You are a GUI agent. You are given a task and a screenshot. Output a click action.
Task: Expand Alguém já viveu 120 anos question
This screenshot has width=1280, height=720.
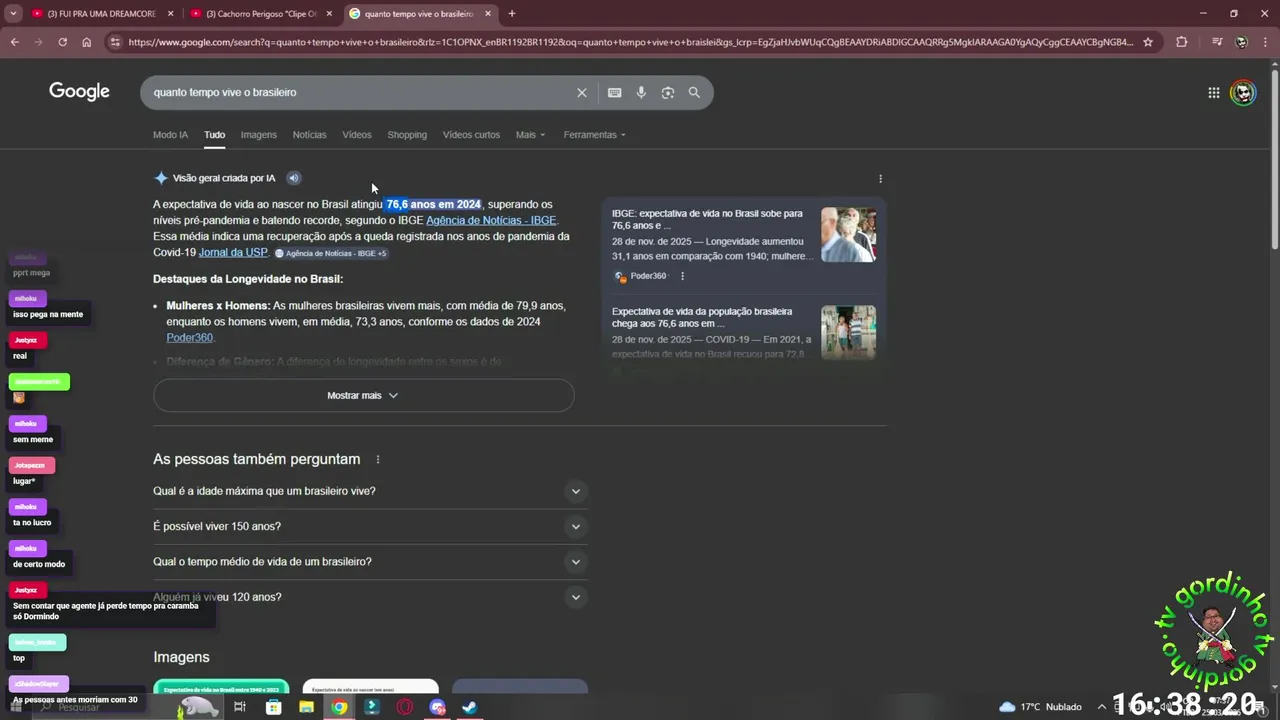370,597
